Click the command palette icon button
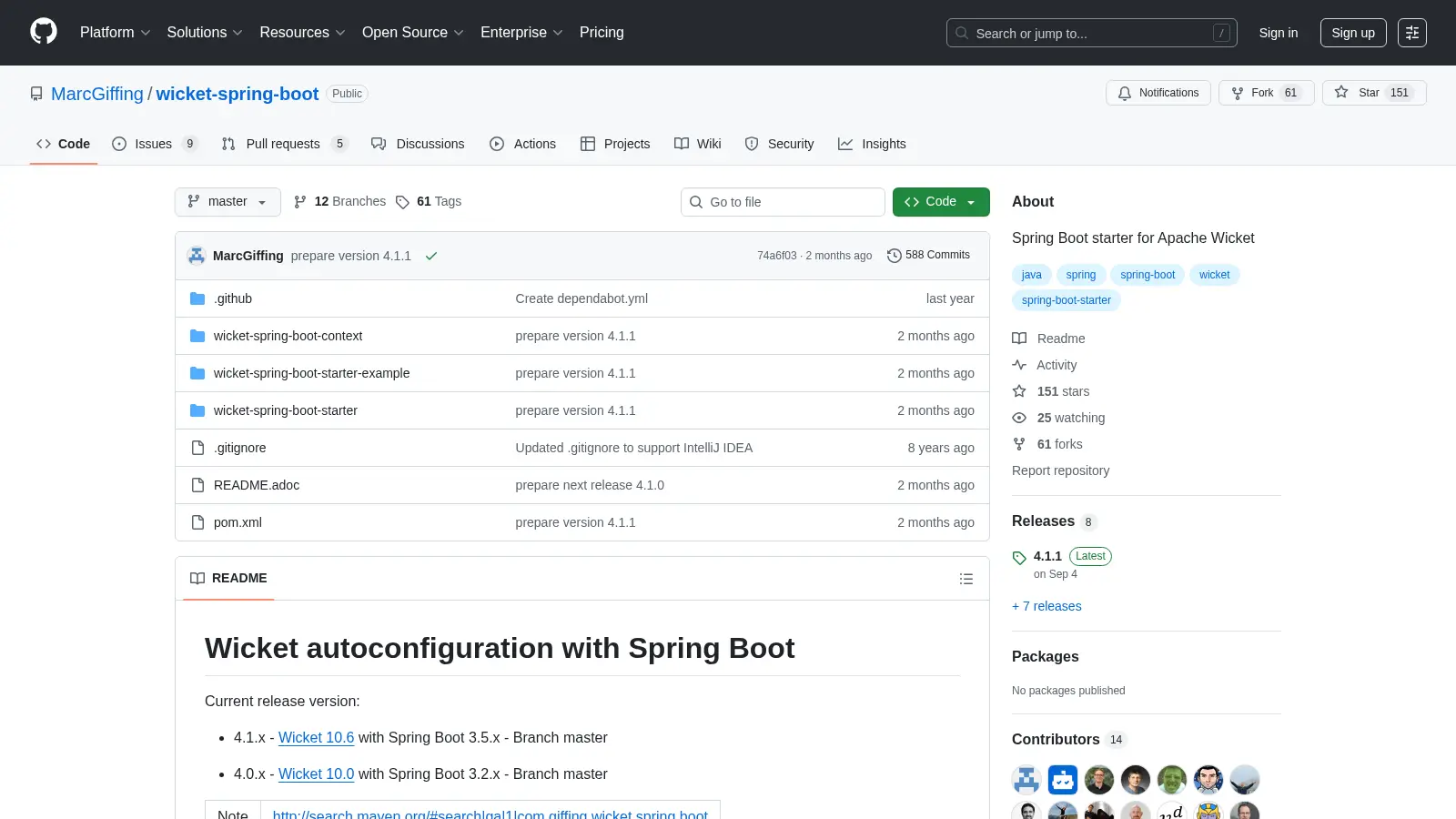The height and width of the screenshot is (819, 1456). point(1412,33)
